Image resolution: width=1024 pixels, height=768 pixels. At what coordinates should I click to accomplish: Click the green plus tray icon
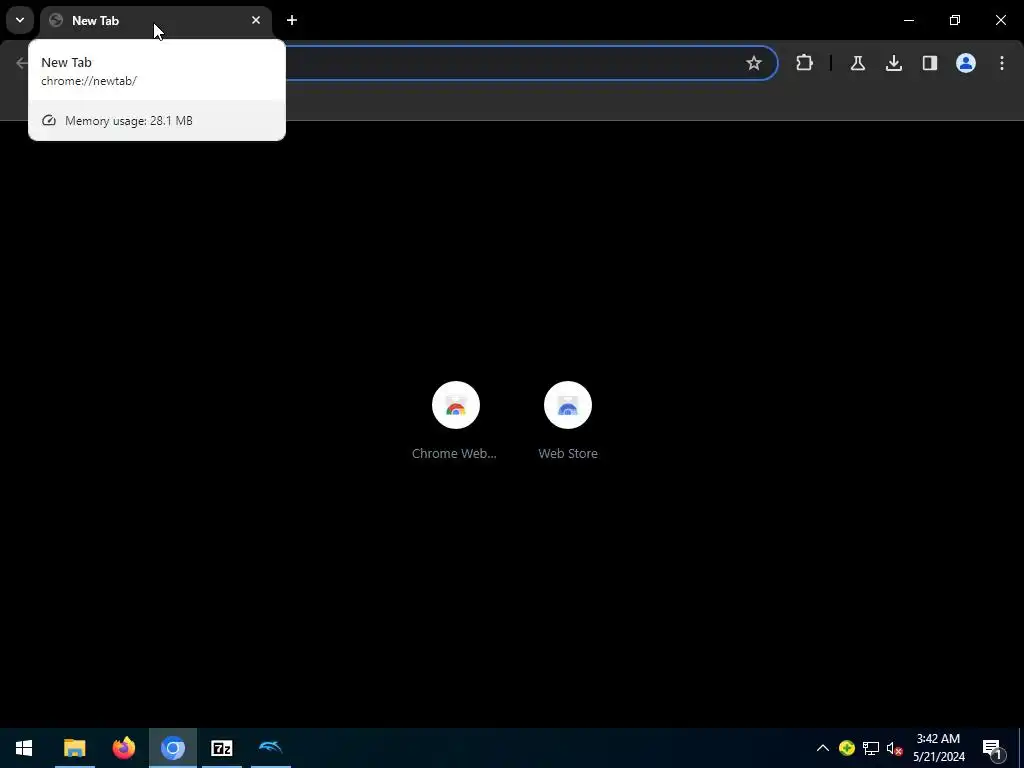[x=846, y=748]
